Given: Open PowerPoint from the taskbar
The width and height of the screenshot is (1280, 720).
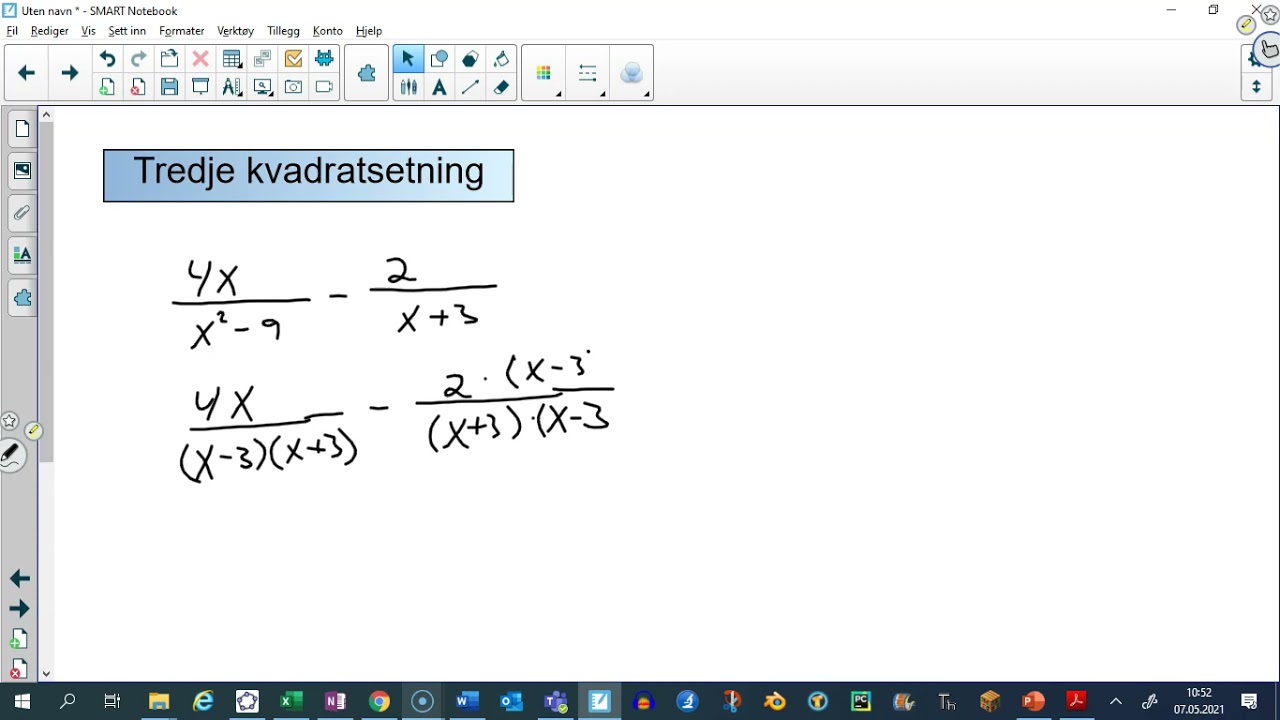Looking at the screenshot, I should click(1033, 701).
